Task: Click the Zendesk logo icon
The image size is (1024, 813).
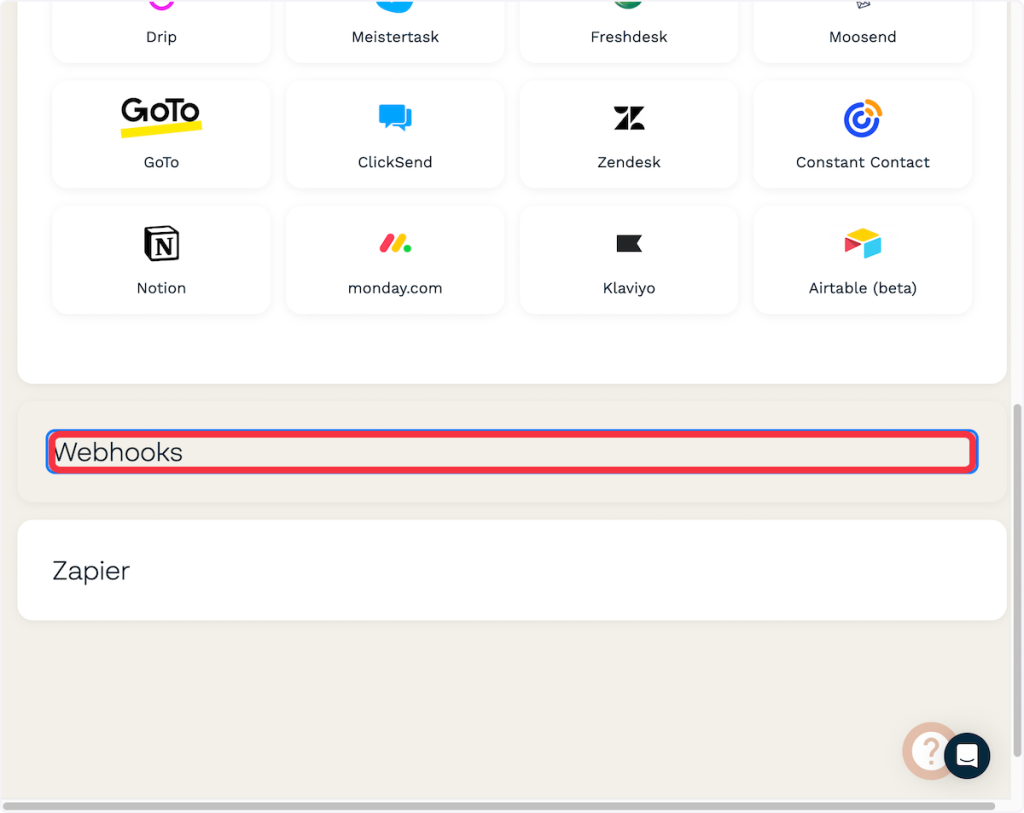Action: (x=629, y=119)
